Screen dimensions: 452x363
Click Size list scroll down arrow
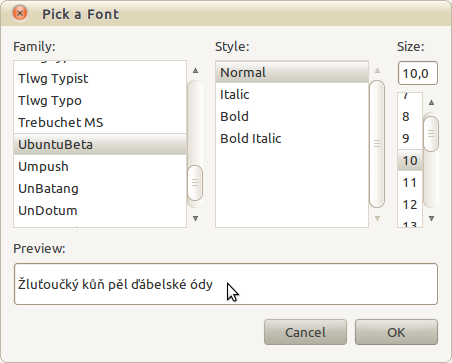[x=431, y=218]
